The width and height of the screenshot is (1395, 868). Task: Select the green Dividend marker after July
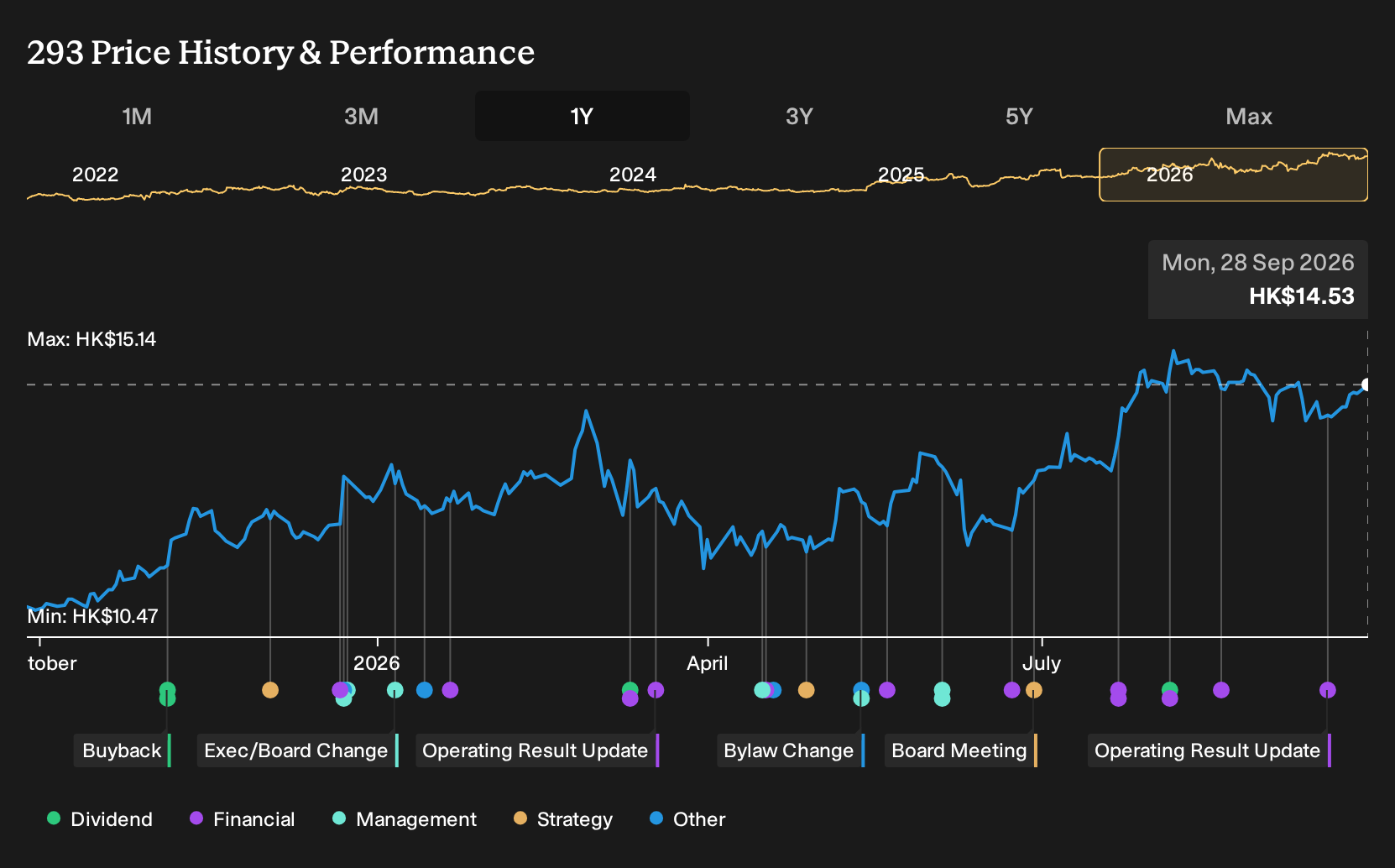(x=1169, y=689)
